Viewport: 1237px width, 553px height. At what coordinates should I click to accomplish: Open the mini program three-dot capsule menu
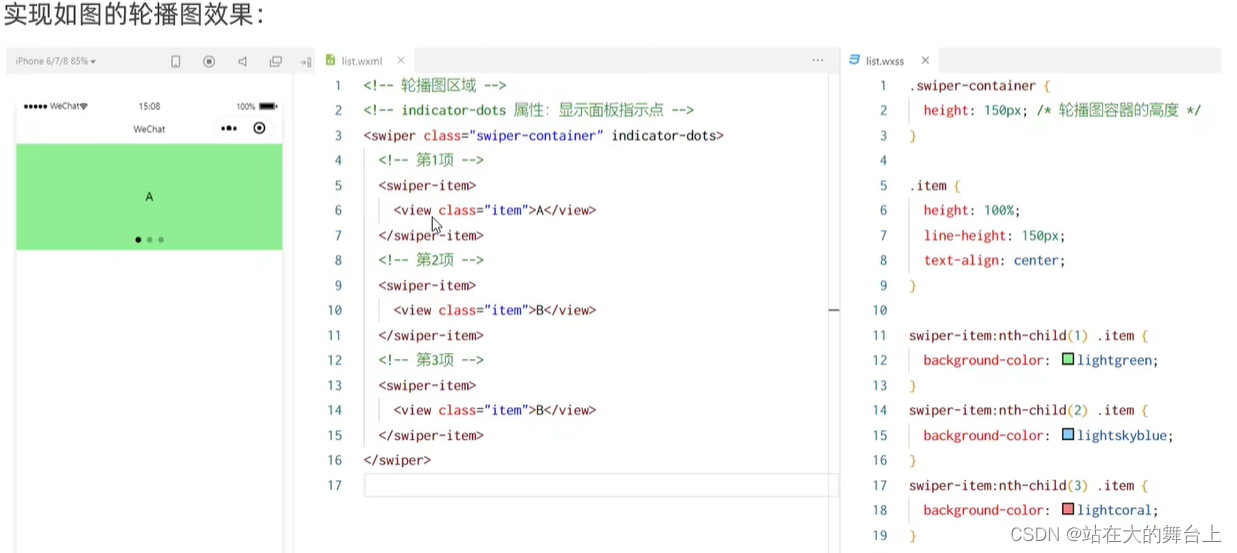click(x=229, y=128)
